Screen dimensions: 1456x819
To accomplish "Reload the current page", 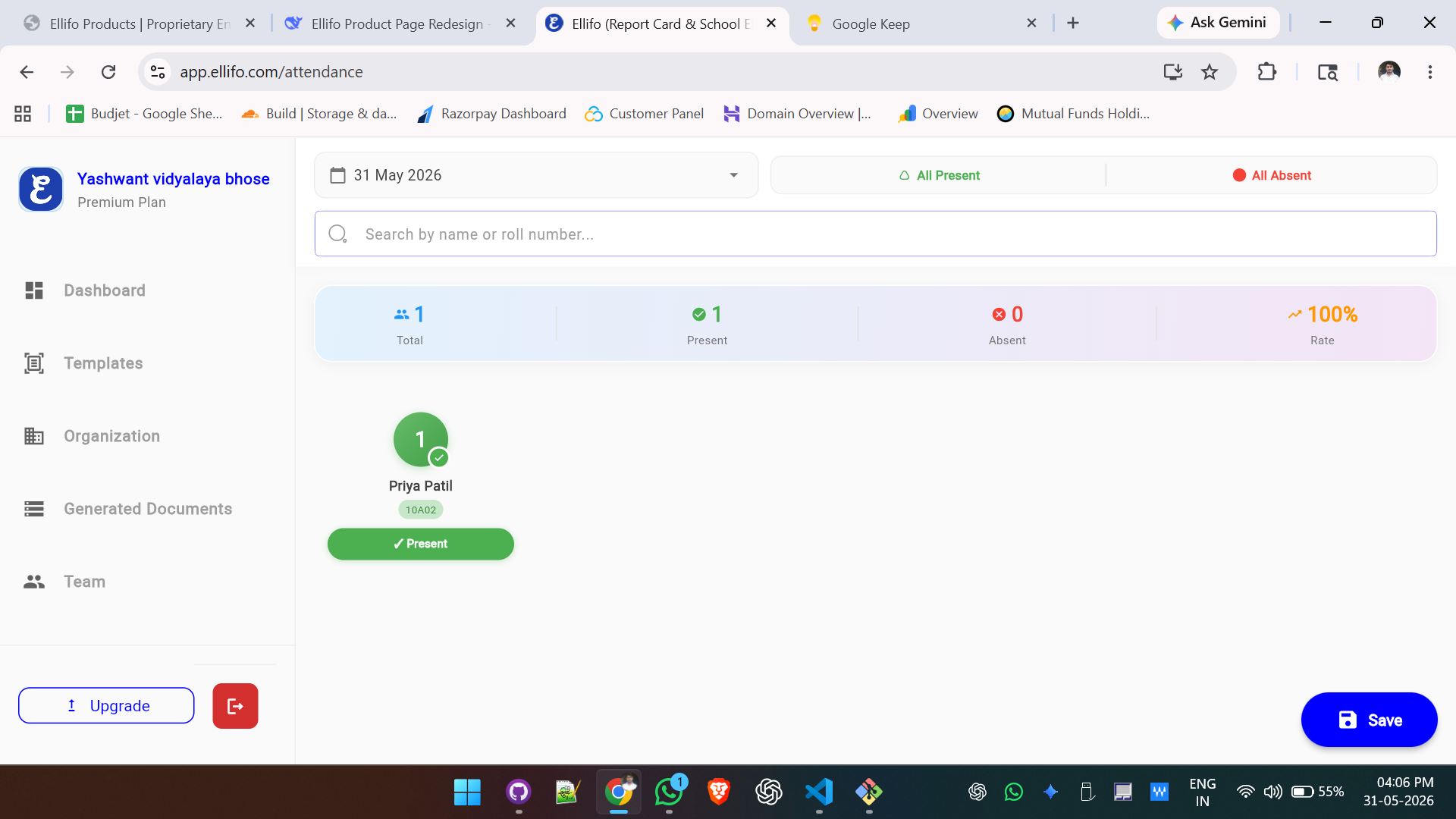I will [108, 72].
